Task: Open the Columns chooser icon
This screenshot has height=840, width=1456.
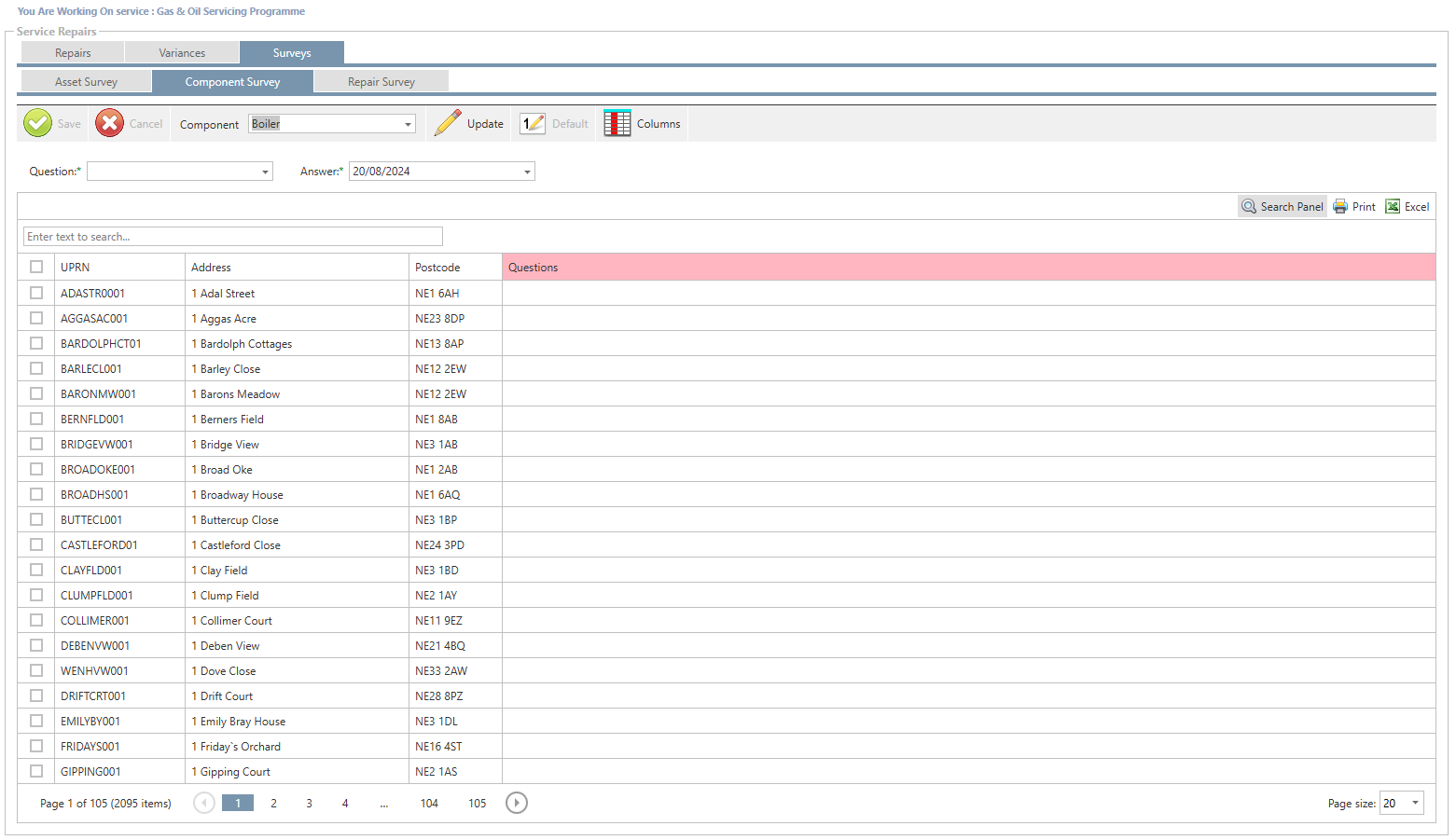Action: tap(617, 123)
